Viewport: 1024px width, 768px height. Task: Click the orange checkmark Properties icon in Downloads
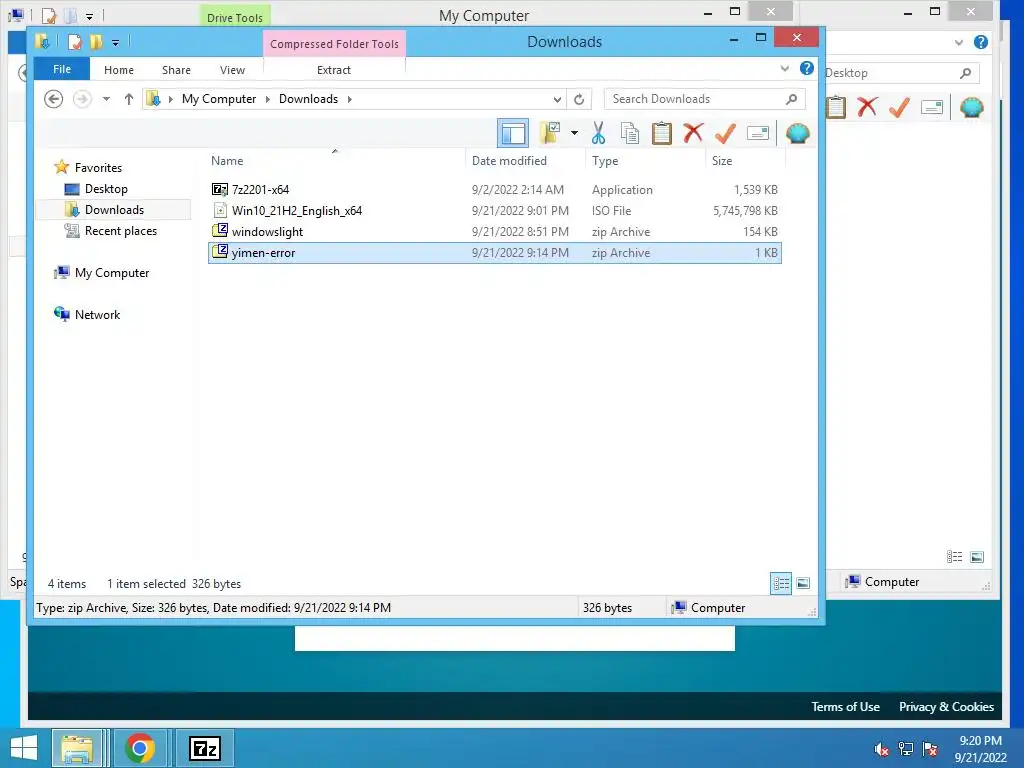(725, 133)
